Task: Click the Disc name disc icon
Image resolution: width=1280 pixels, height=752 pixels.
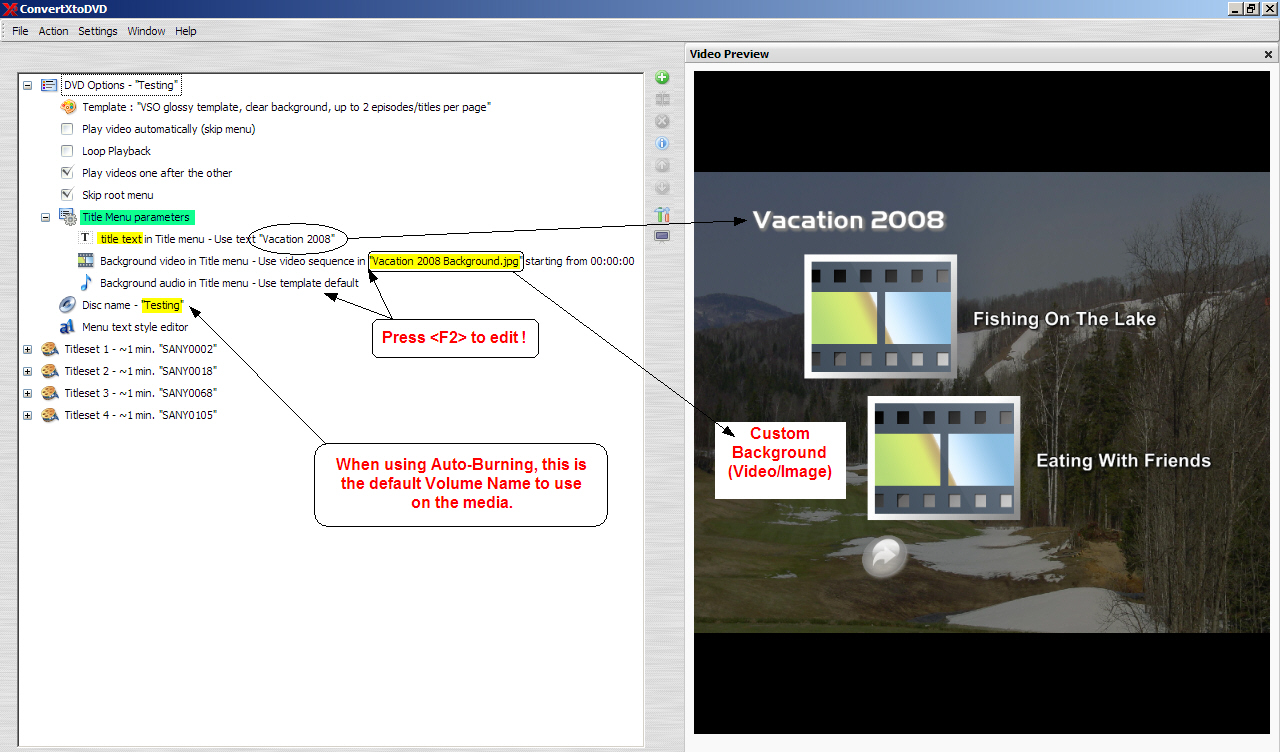Action: tap(67, 304)
